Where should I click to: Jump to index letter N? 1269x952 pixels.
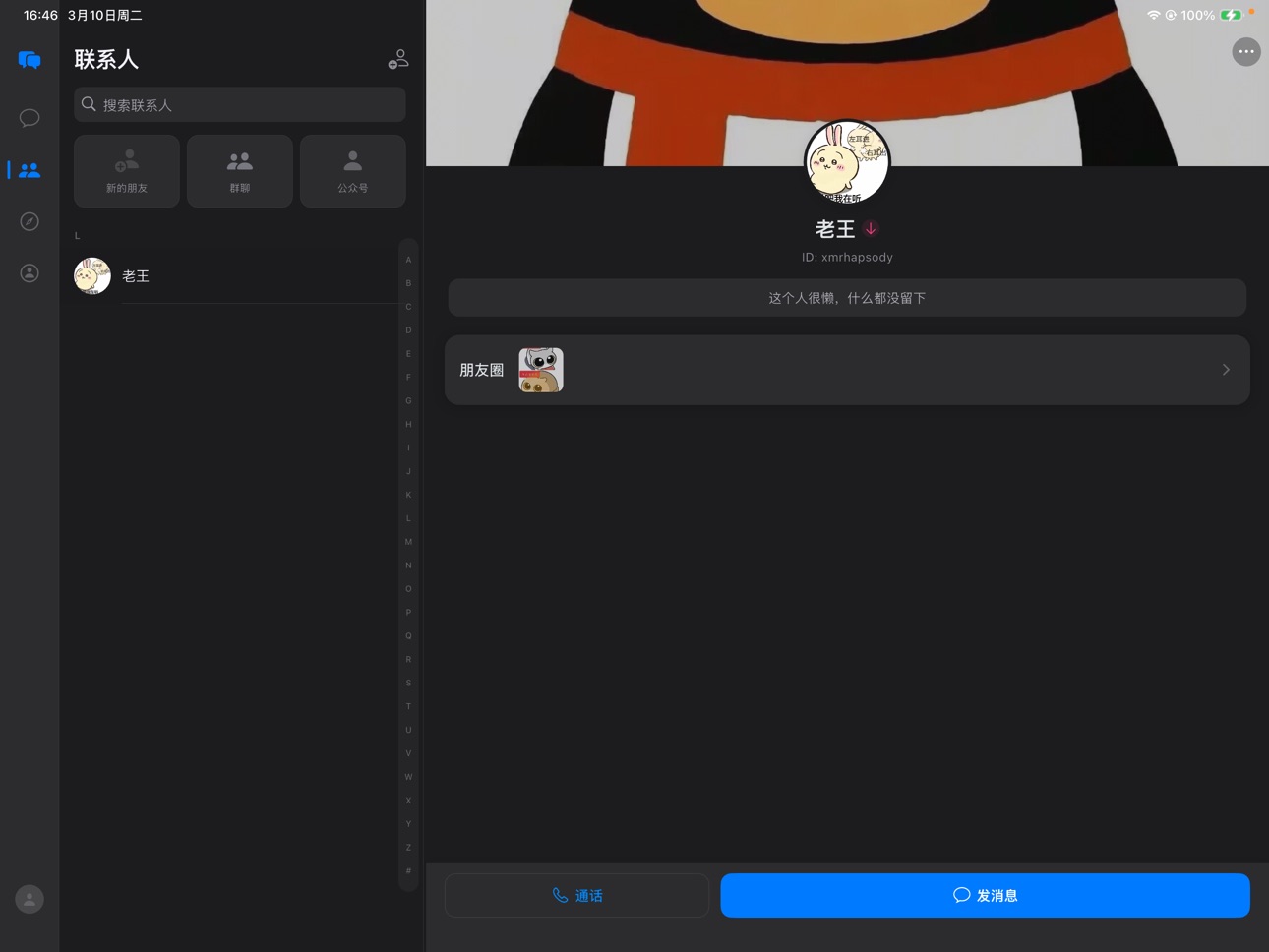point(408,565)
